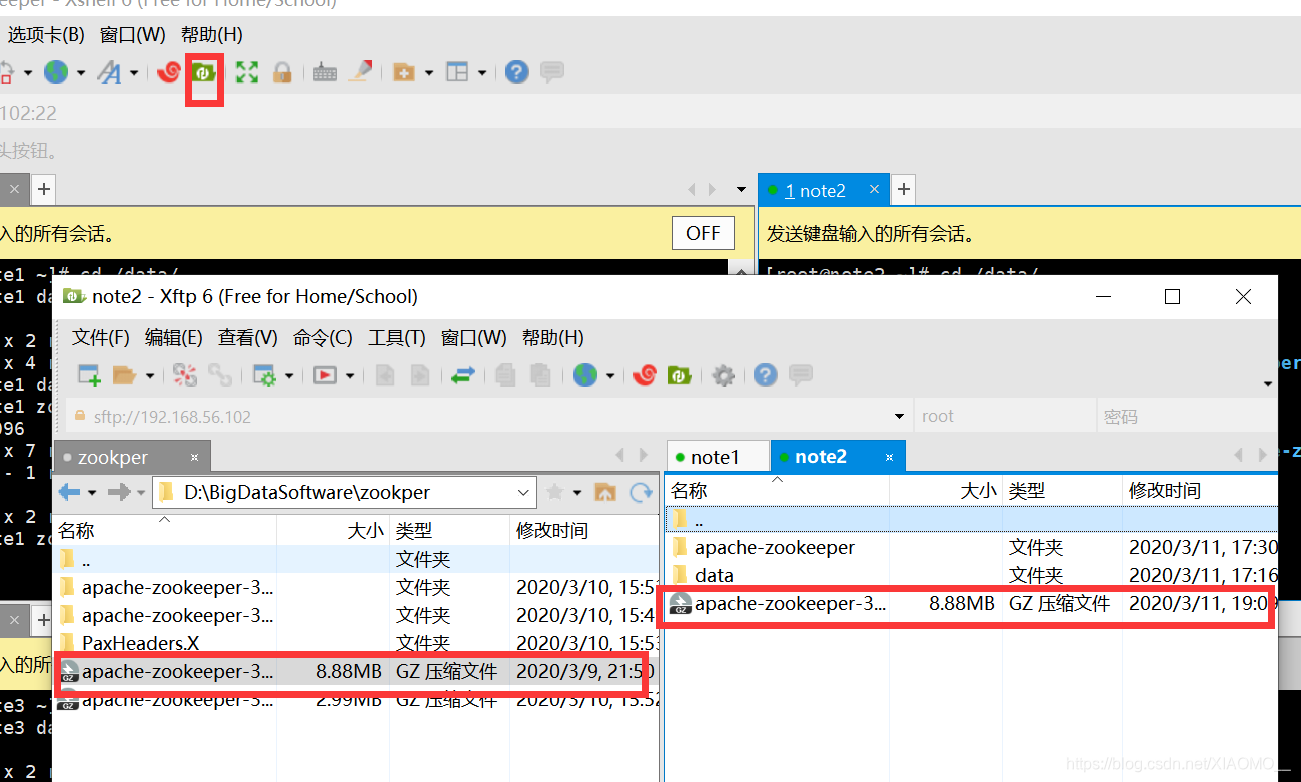The height and width of the screenshot is (782, 1301).
Task: Click the lock screen icon in Xshell
Action: pyautogui.click(x=282, y=72)
